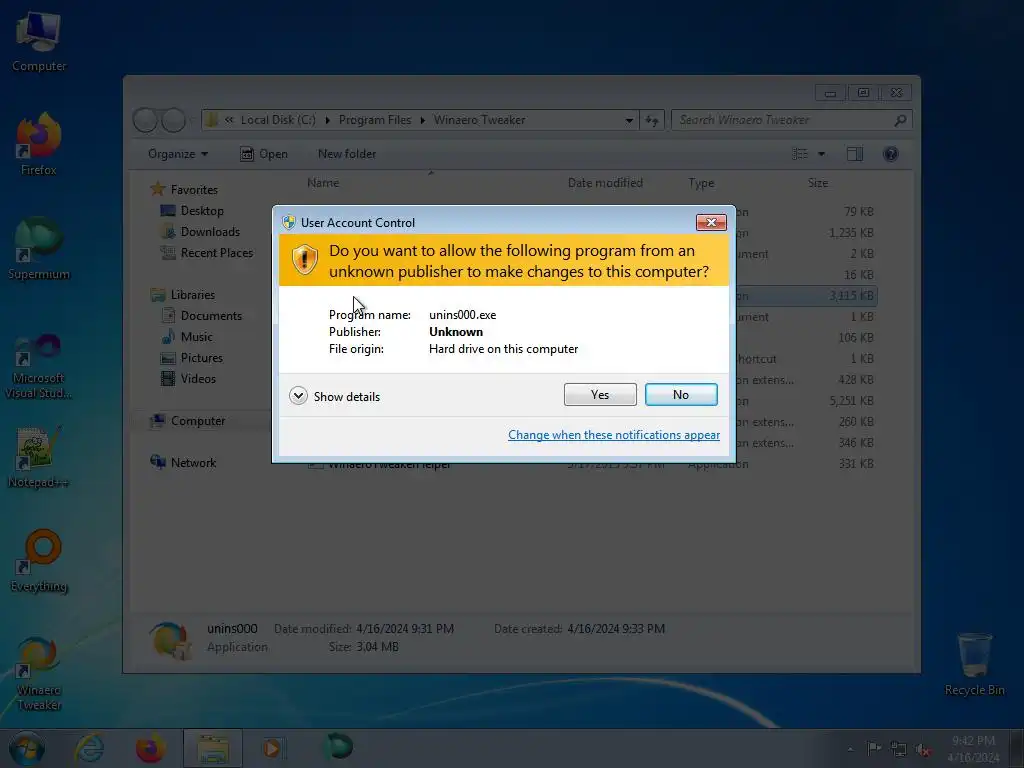Show hidden tray icons arrow

click(850, 749)
